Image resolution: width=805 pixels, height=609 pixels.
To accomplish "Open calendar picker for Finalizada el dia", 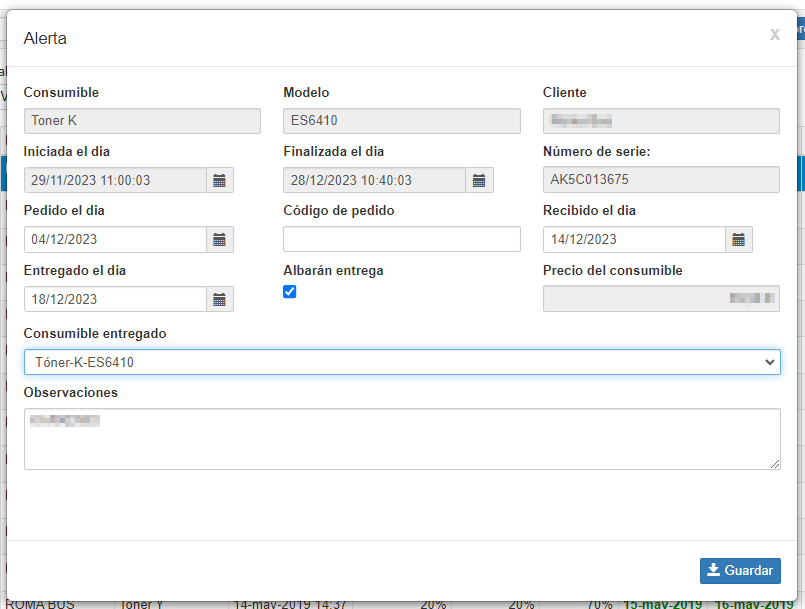I will click(479, 181).
